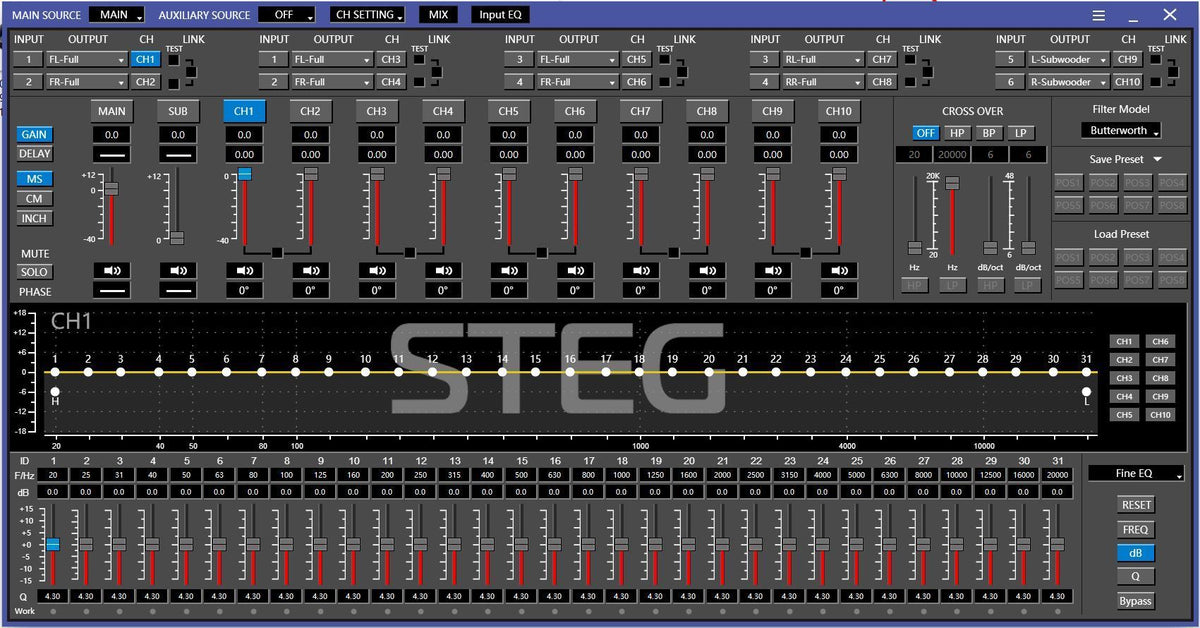Click the CH1 phase 0° field

[244, 290]
